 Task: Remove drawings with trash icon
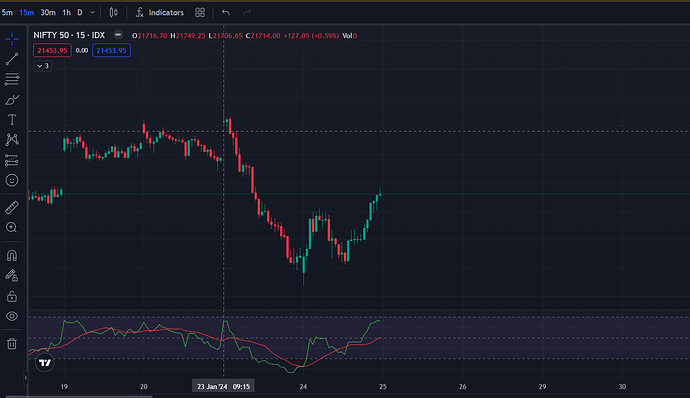pos(12,343)
